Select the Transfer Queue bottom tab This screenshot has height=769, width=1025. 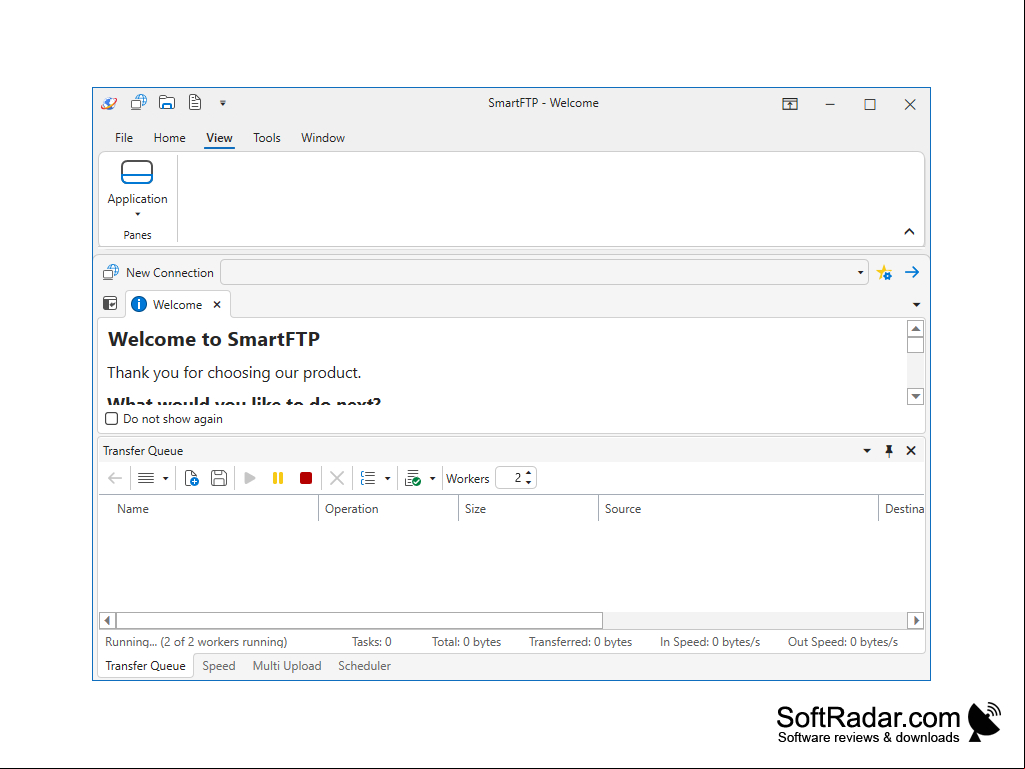[x=146, y=666]
